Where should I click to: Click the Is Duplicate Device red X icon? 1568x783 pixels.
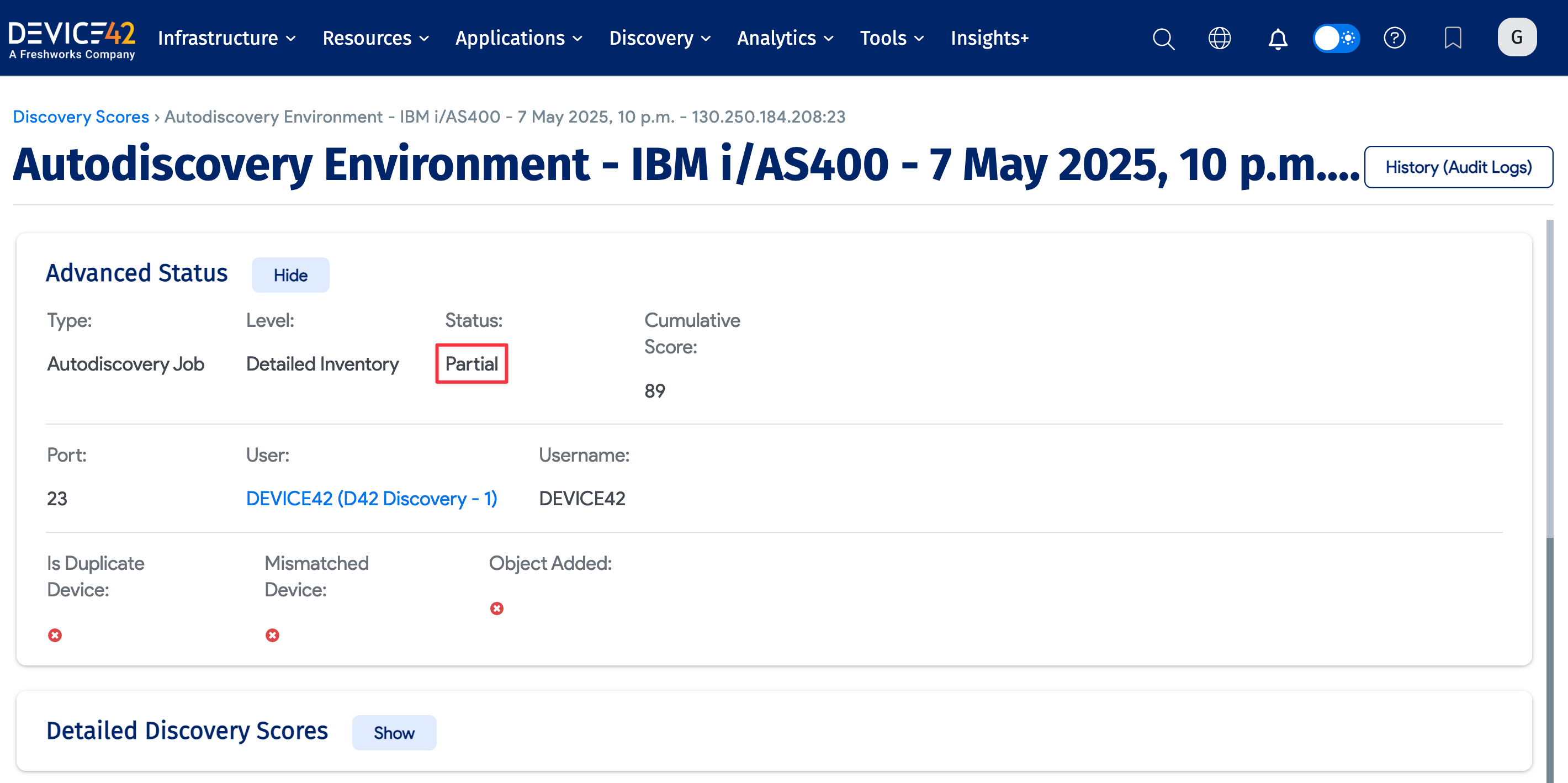click(55, 635)
